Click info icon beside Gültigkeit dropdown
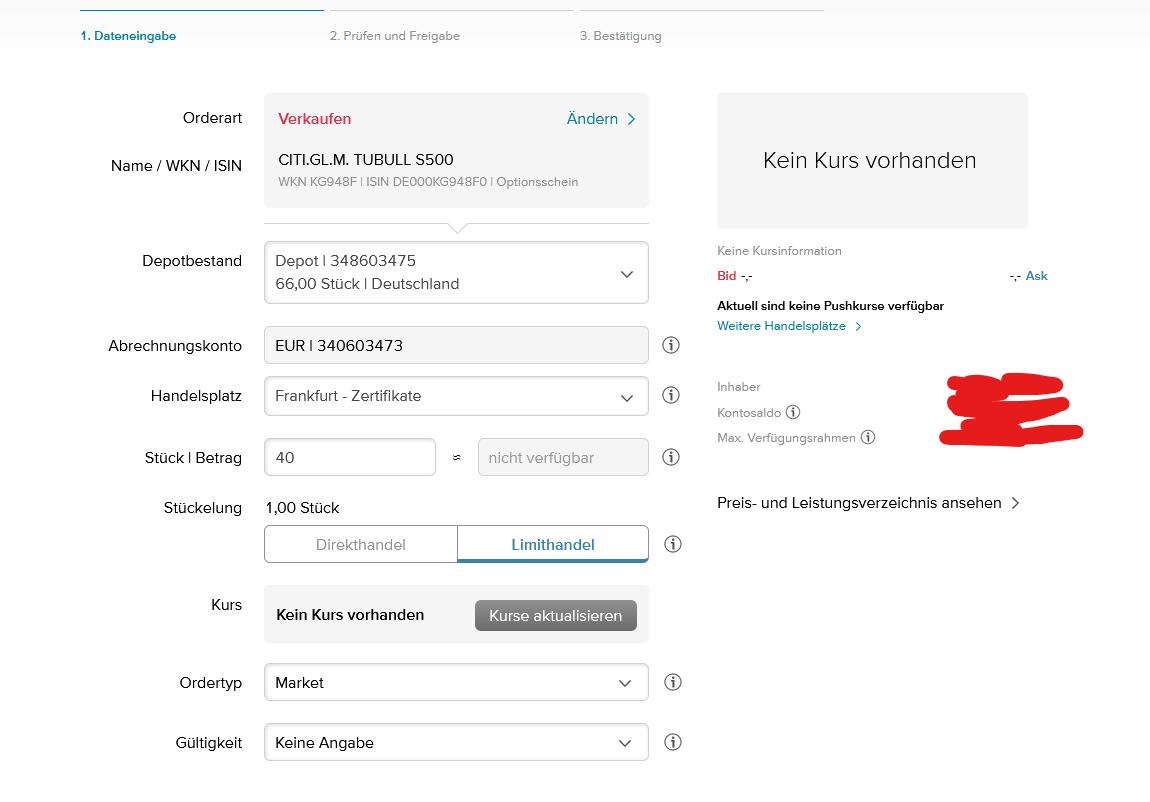 [673, 742]
